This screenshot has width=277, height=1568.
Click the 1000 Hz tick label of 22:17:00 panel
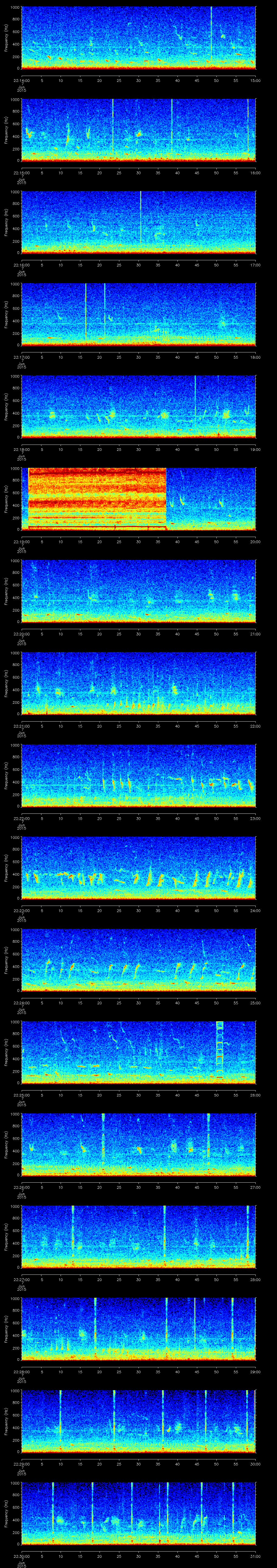click(x=15, y=284)
